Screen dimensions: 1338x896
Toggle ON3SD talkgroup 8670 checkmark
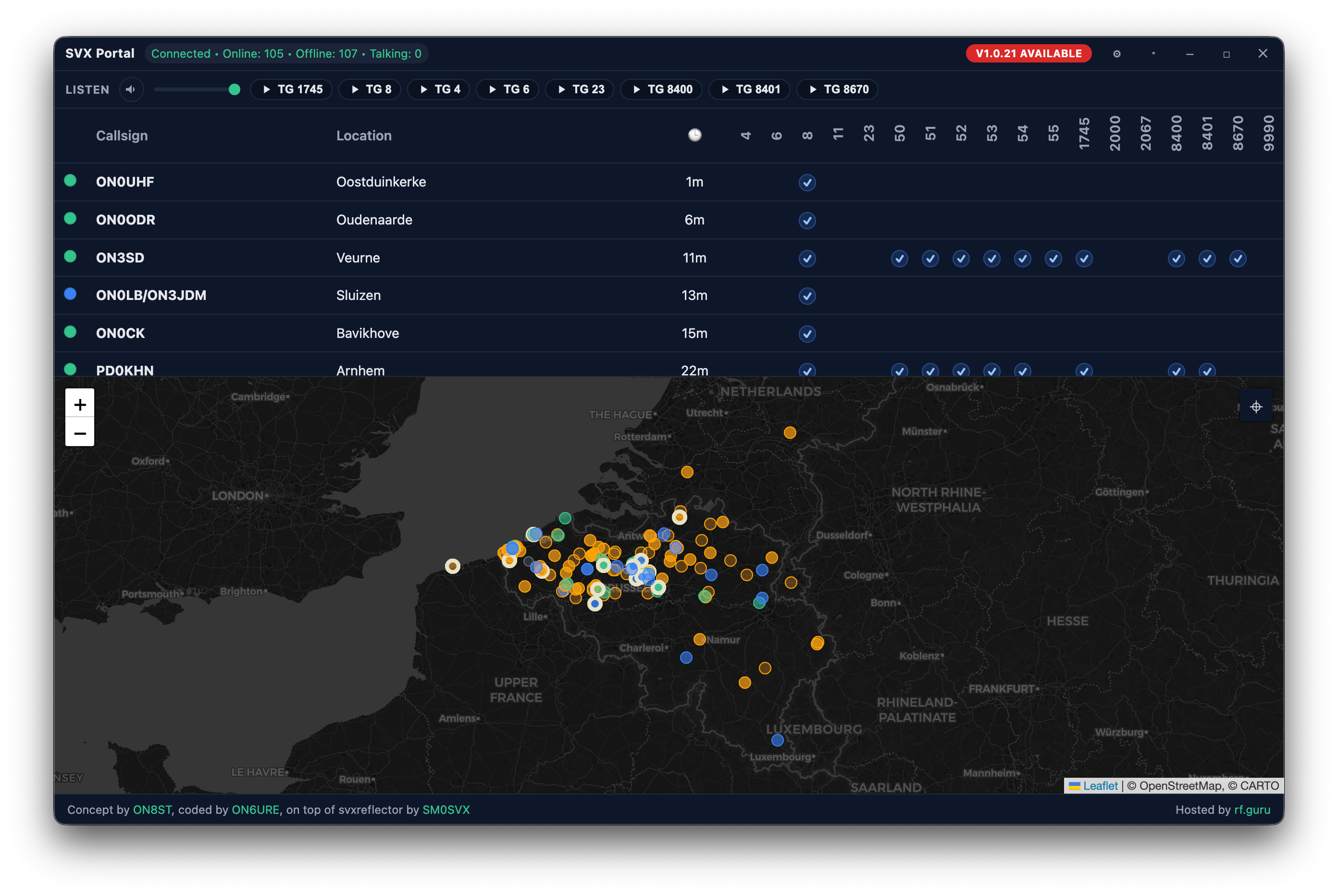coord(1238,258)
